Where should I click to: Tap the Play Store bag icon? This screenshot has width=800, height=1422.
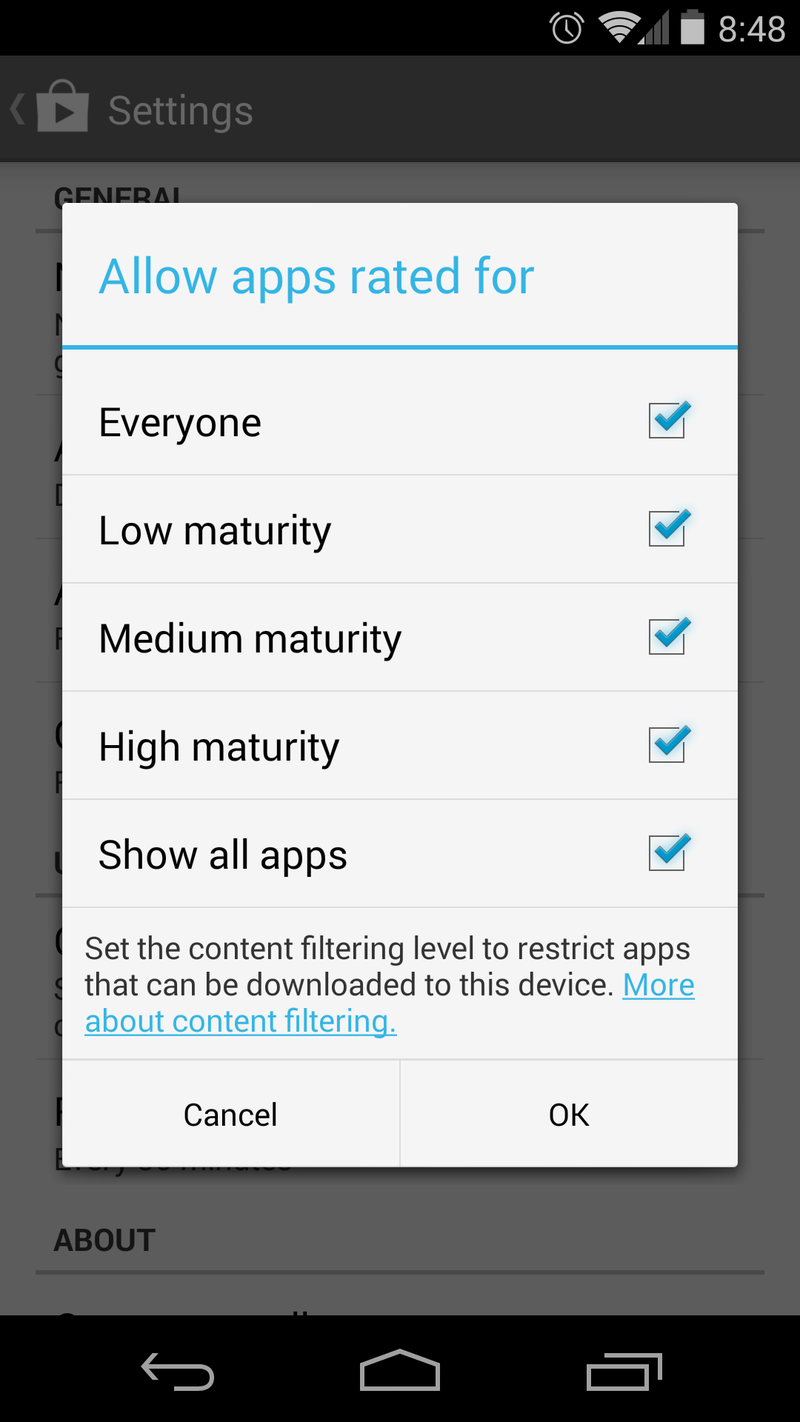pos(63,109)
